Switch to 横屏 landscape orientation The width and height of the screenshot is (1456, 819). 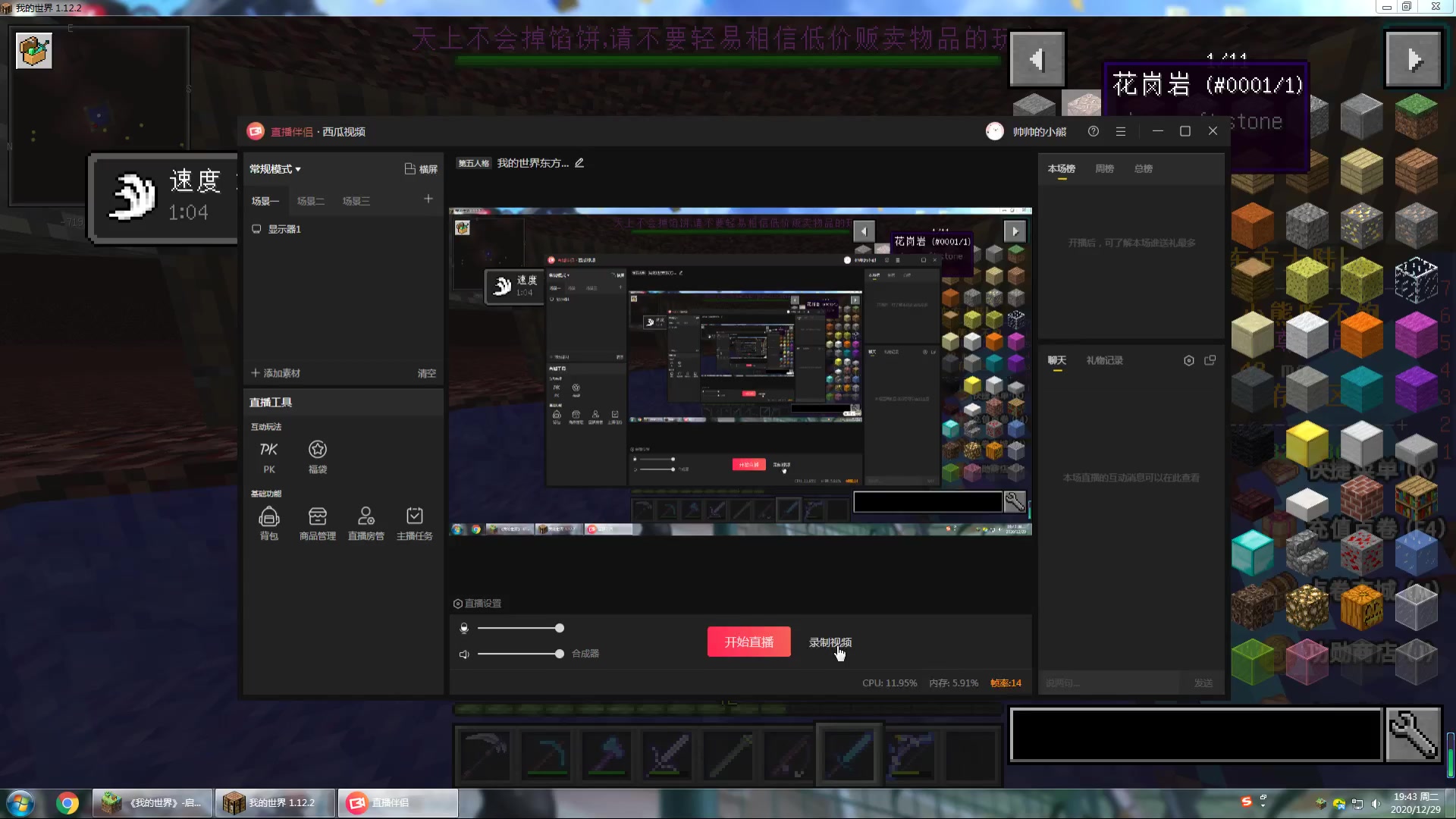(x=421, y=169)
